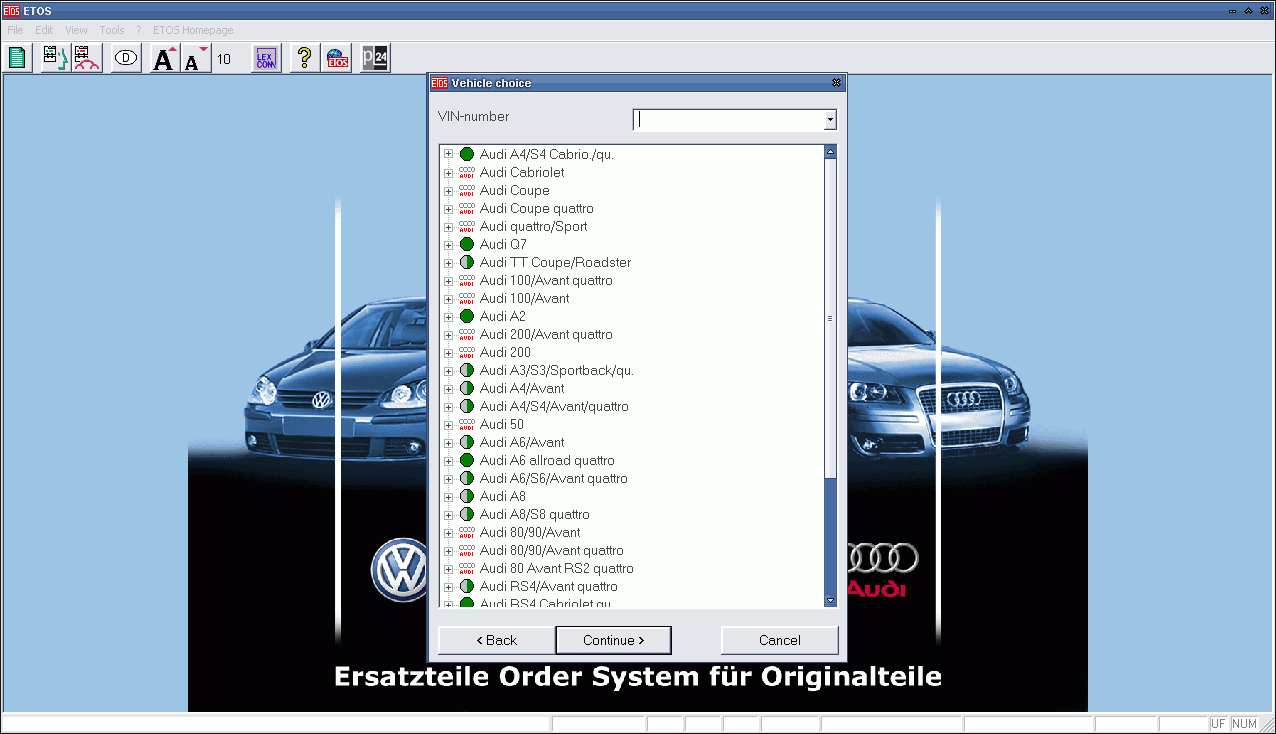Click the < Back button

pos(496,640)
